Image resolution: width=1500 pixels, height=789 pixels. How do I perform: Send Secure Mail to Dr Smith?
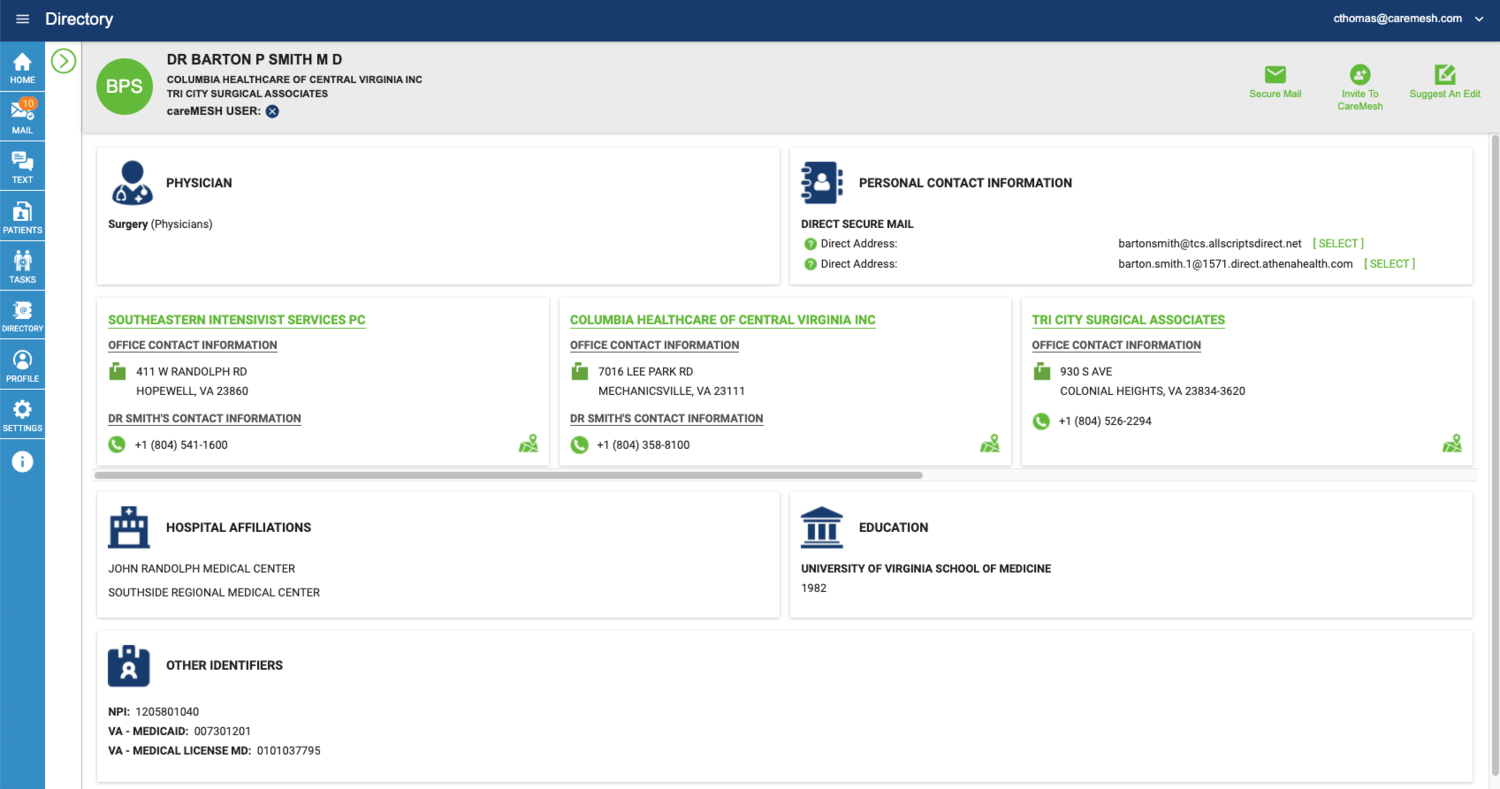(1275, 82)
